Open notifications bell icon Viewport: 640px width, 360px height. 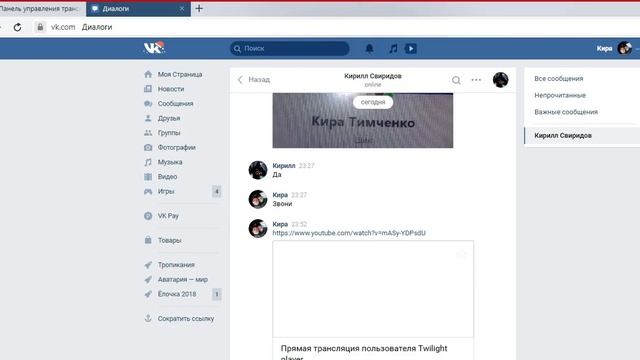click(x=369, y=49)
